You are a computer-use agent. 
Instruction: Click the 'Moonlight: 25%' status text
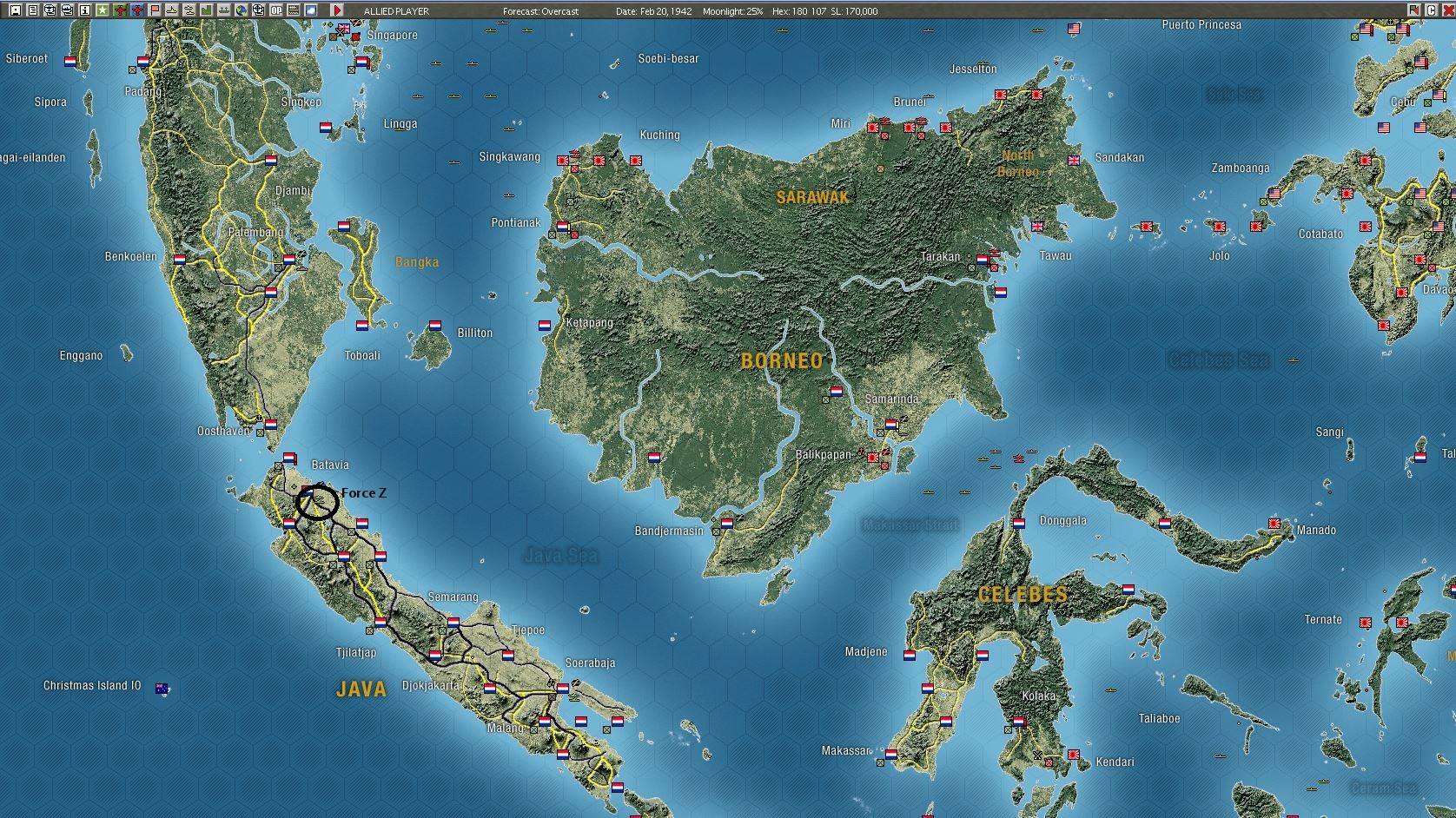click(x=732, y=11)
